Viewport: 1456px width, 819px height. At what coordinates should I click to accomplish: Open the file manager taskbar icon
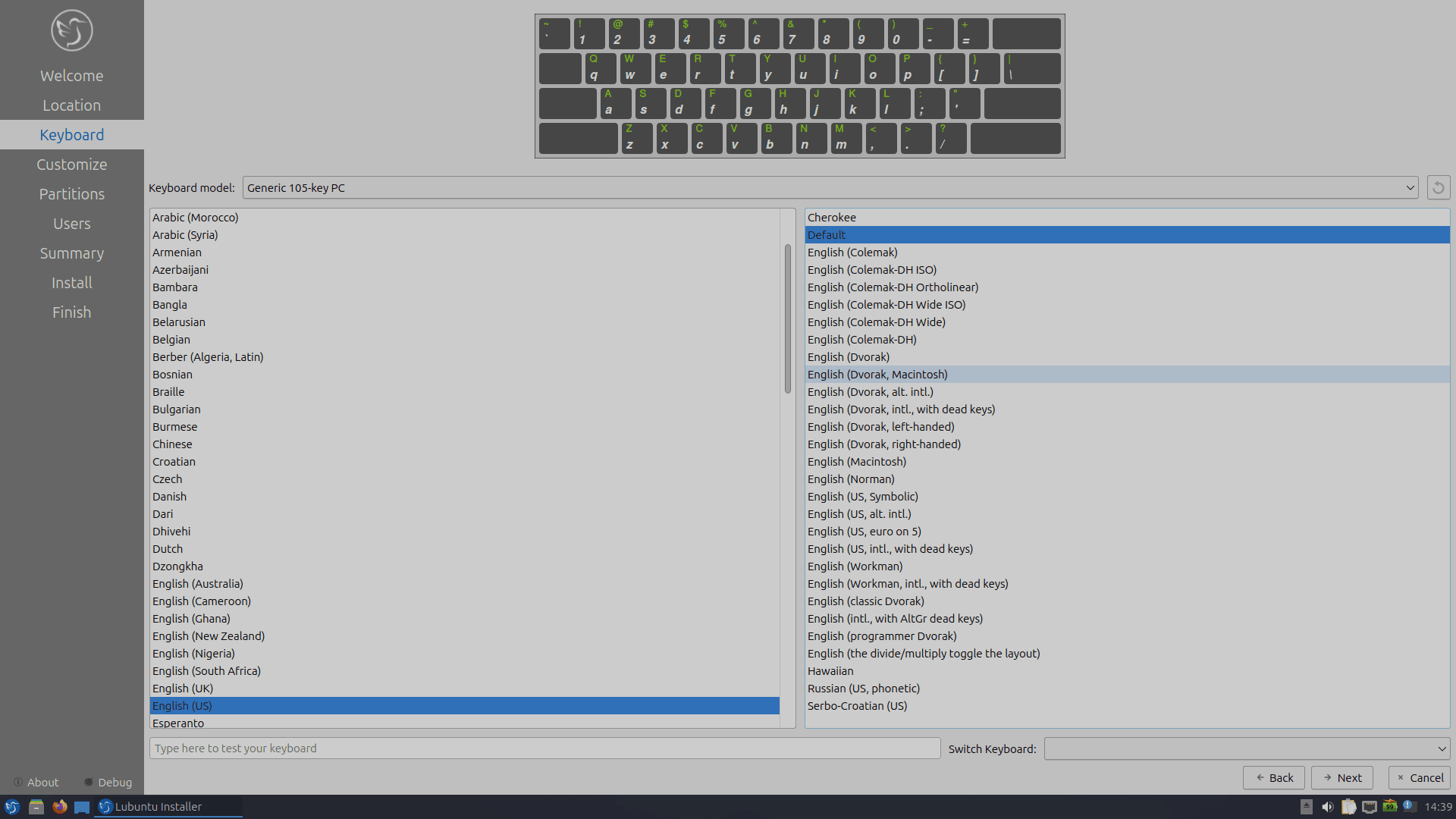(36, 807)
